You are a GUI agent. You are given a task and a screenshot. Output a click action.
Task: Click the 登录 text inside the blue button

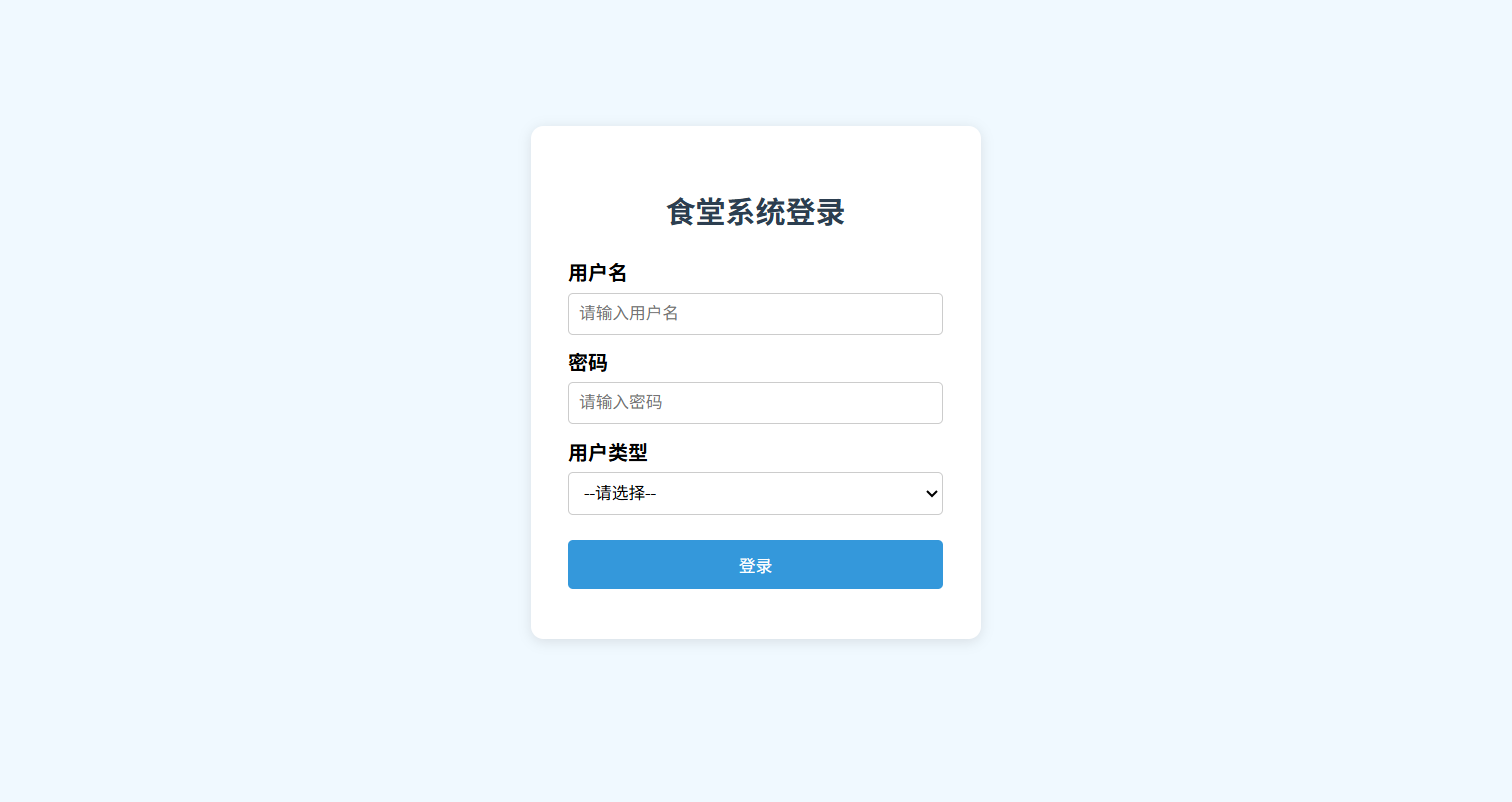tap(755, 566)
